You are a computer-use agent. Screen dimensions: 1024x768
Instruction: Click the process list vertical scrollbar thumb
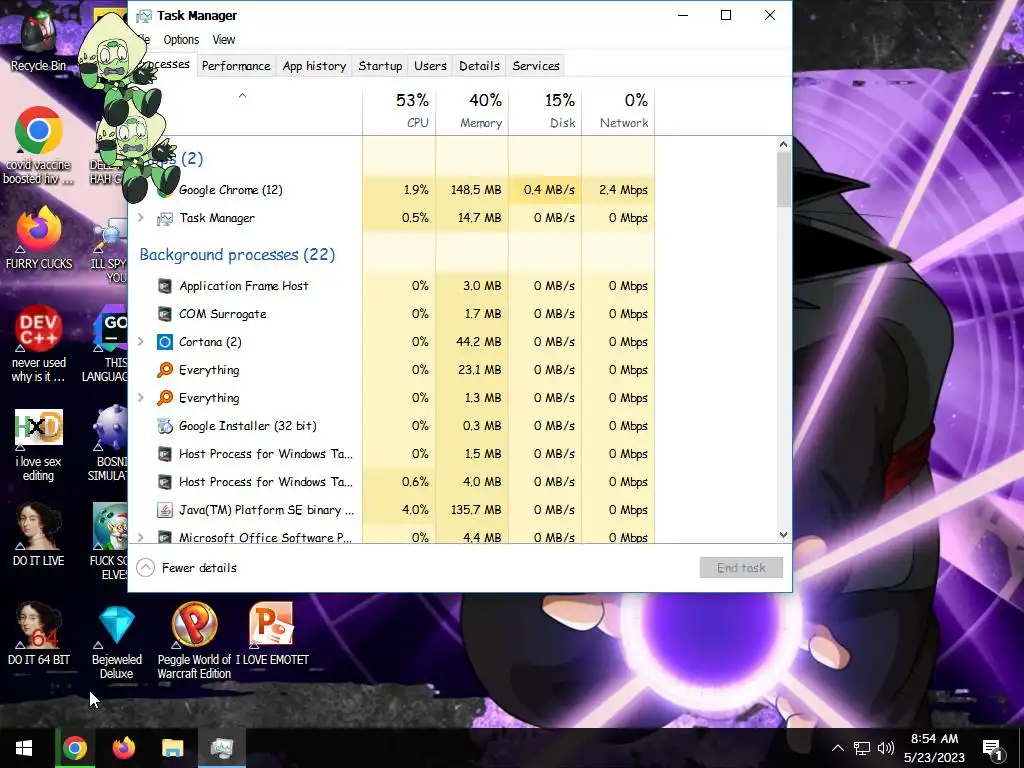[784, 180]
